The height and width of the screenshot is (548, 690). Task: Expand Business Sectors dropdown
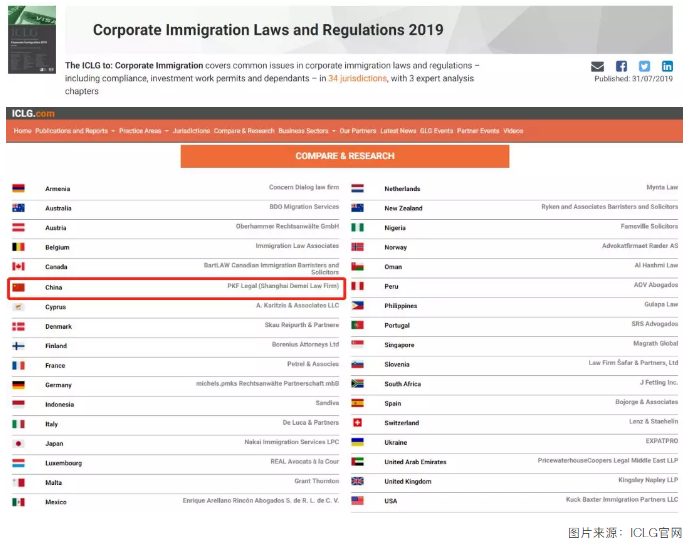(307, 131)
